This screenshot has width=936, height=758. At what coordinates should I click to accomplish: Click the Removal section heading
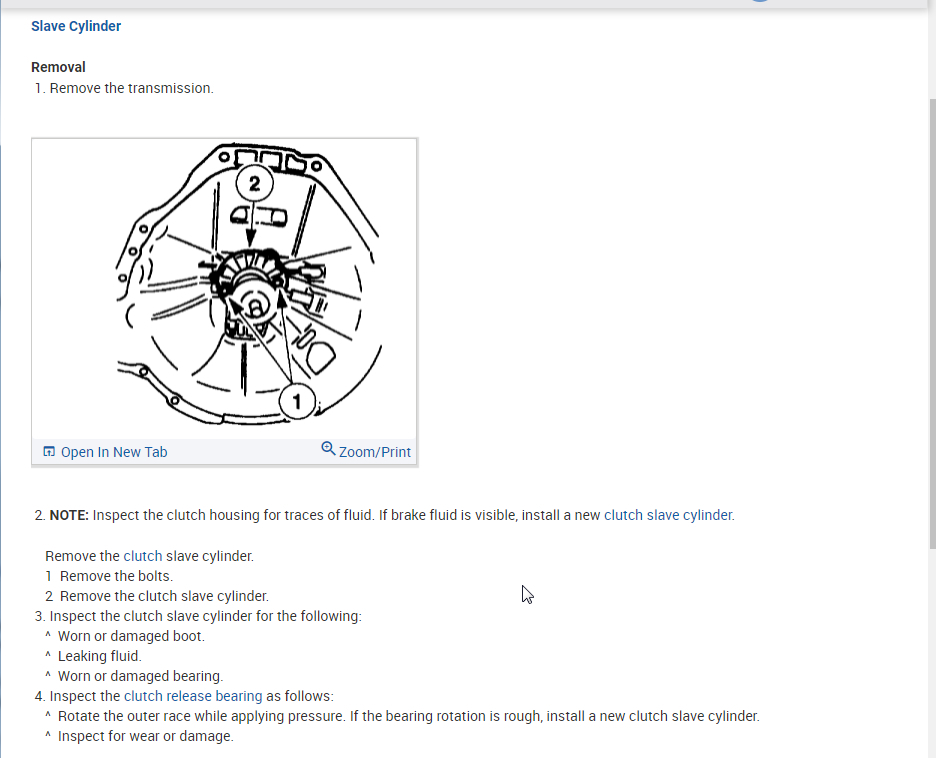(58, 67)
